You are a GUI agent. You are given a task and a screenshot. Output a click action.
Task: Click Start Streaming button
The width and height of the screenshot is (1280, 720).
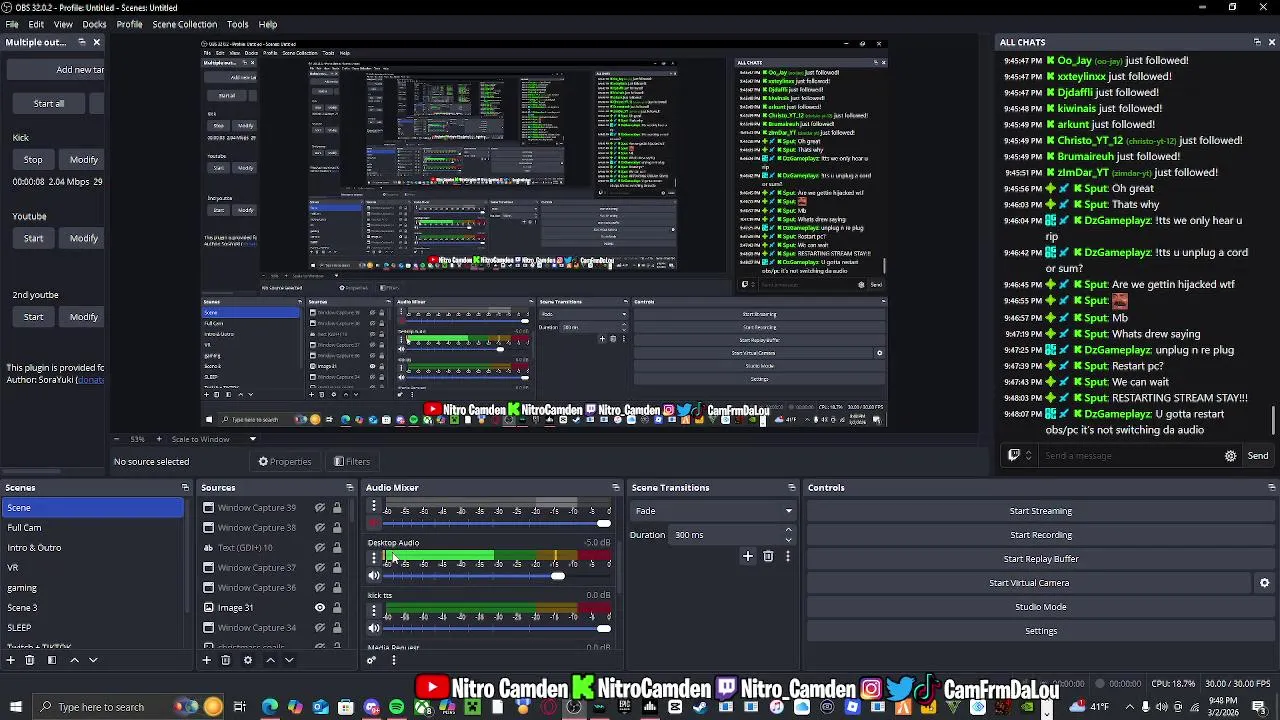pos(1040,511)
